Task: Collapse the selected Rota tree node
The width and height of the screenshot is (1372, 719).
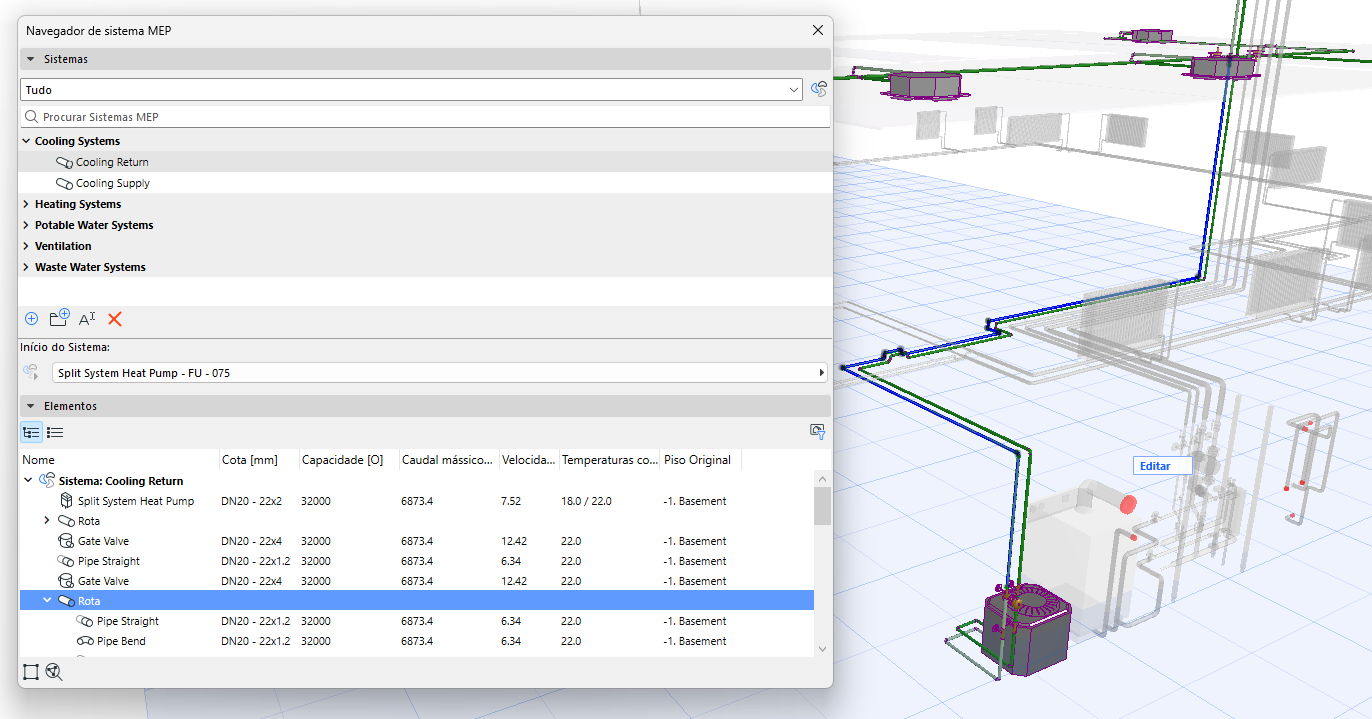Action: coord(47,601)
